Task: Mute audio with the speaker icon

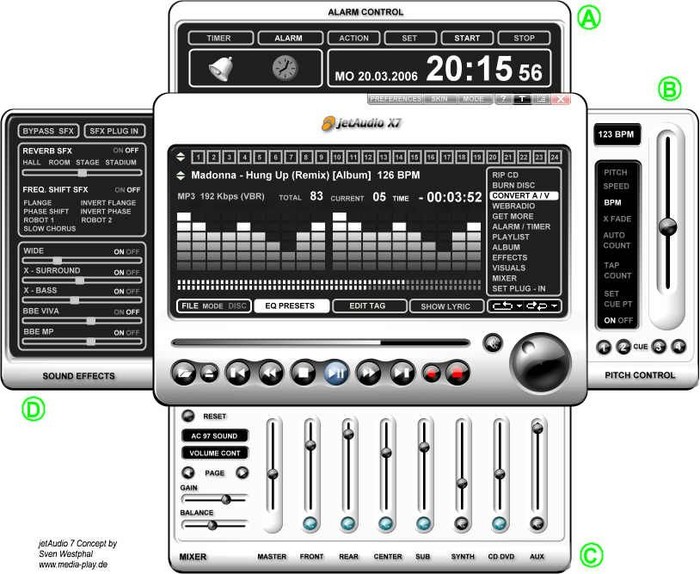Action: coord(492,343)
